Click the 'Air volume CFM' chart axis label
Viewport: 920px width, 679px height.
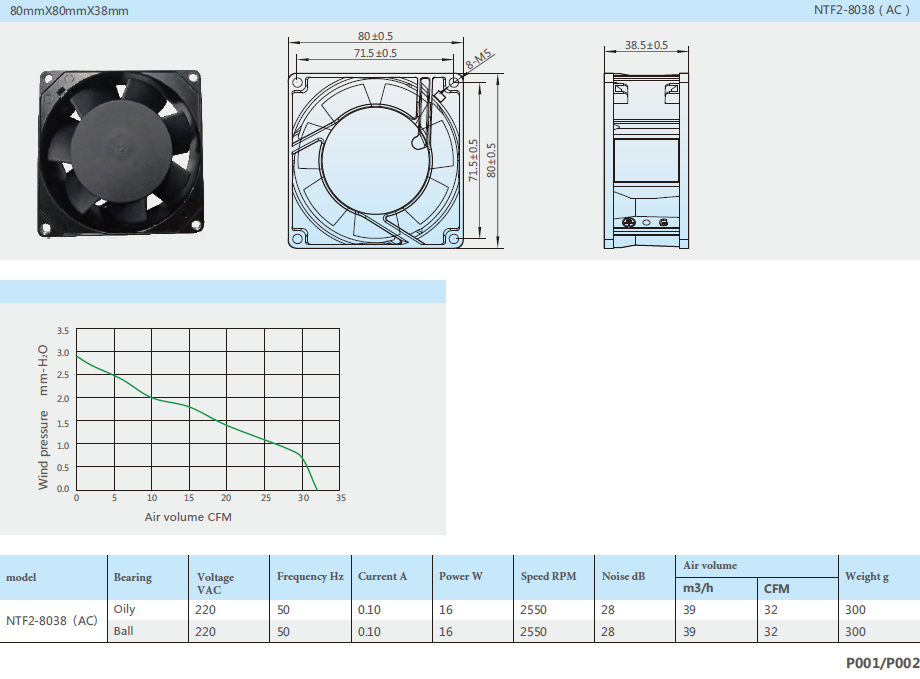(188, 517)
